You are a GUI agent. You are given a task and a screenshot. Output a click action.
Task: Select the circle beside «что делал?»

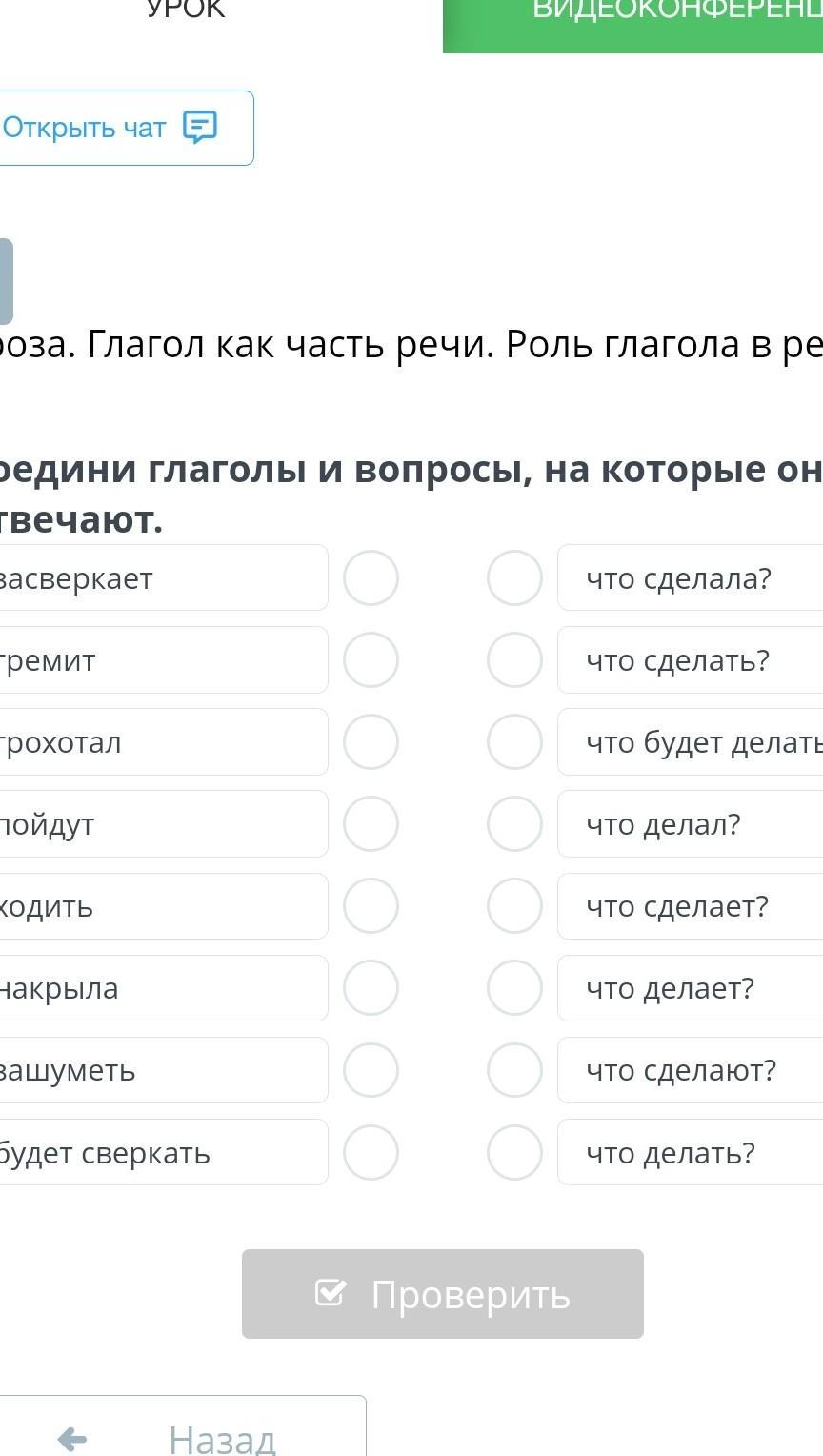514,824
